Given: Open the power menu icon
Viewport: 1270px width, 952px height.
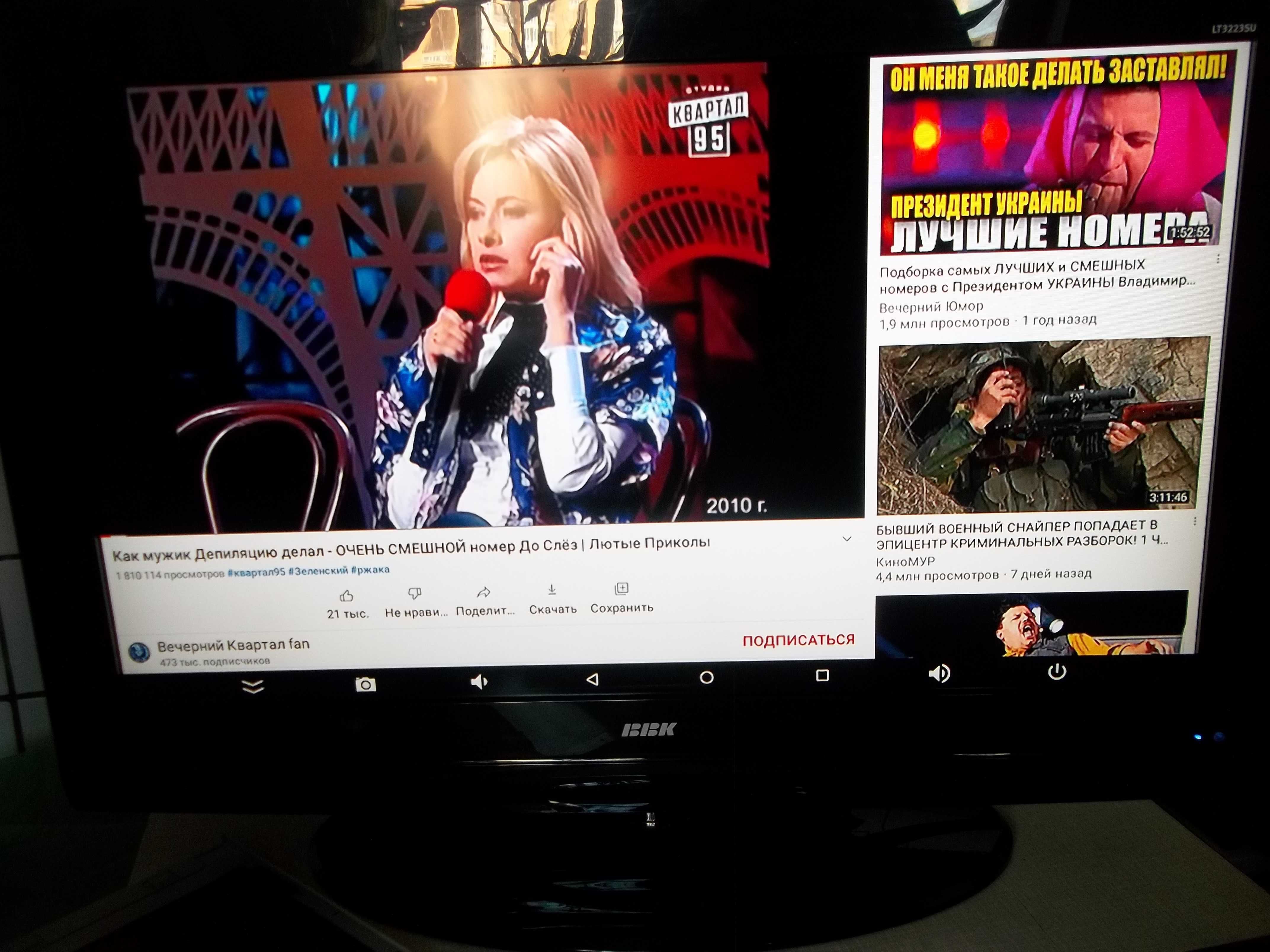Looking at the screenshot, I should pos(1057,671).
